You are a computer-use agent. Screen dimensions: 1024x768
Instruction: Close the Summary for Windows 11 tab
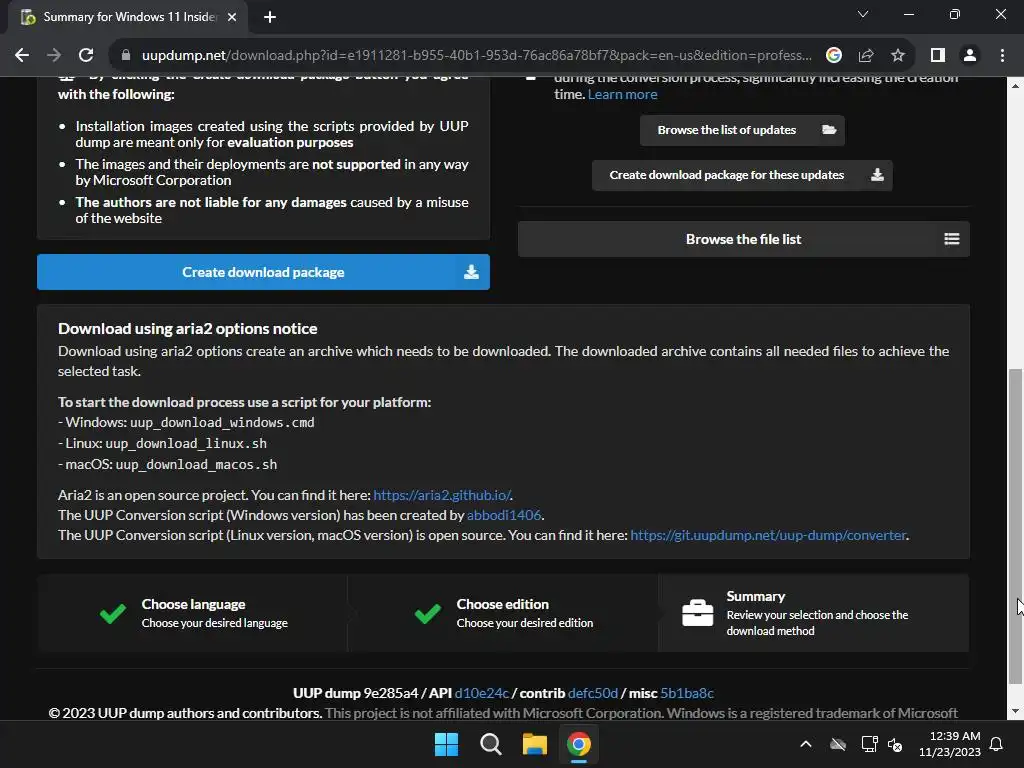pyautogui.click(x=232, y=17)
